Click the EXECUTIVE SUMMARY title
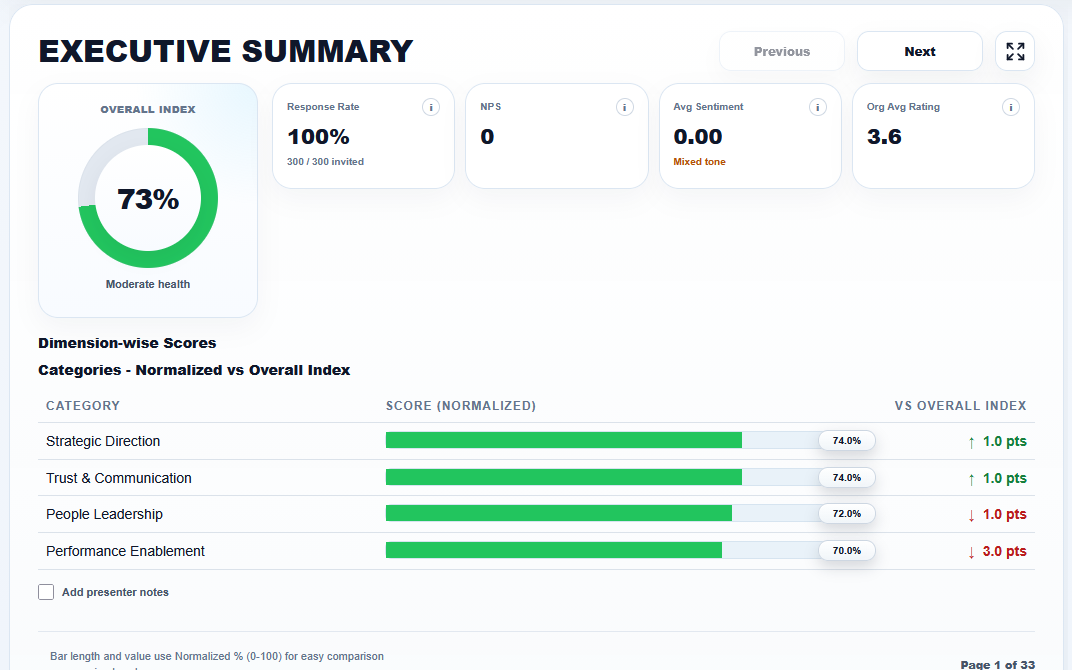The width and height of the screenshot is (1072, 670). tap(226, 51)
